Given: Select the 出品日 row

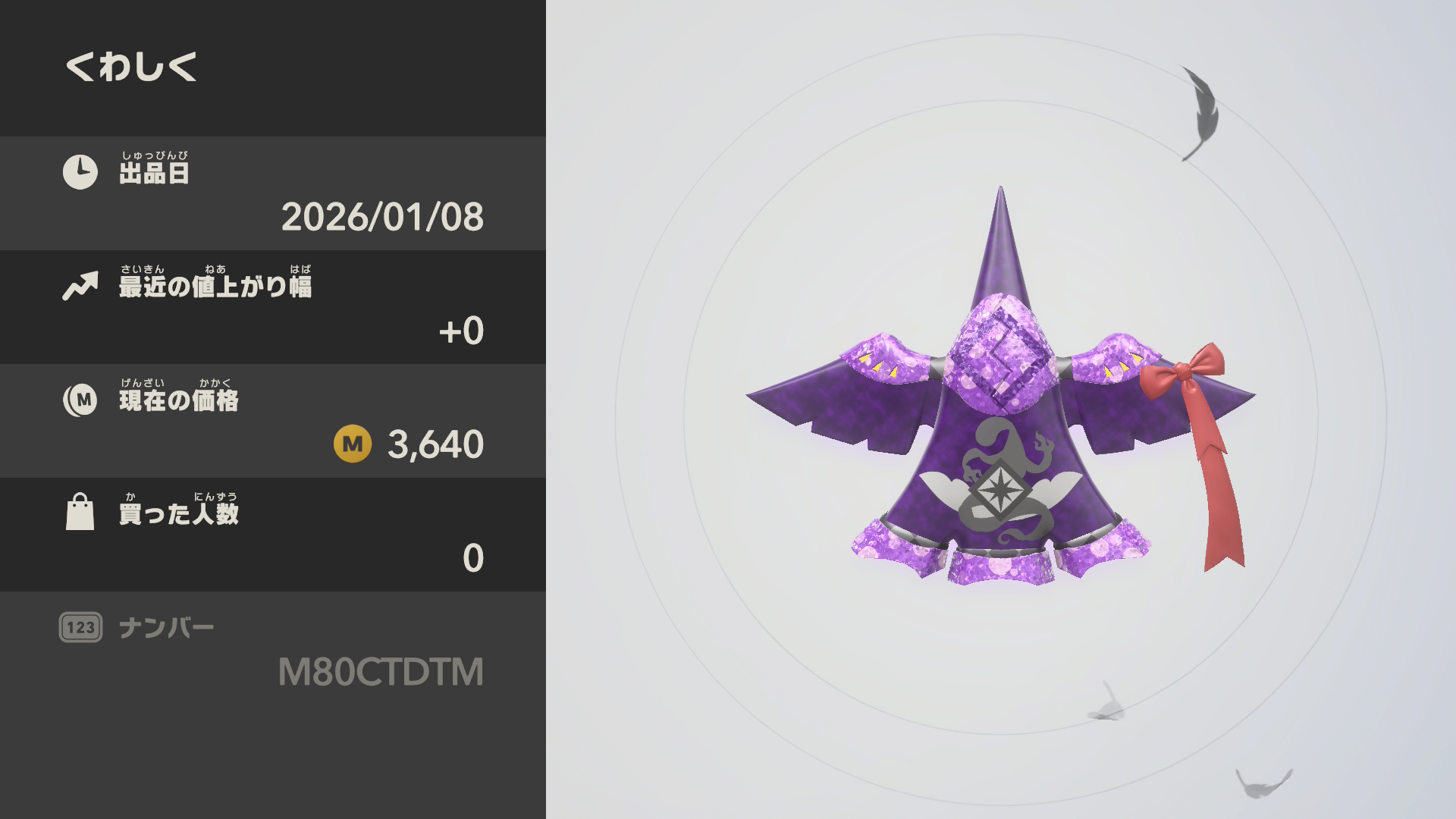Looking at the screenshot, I should point(273,193).
